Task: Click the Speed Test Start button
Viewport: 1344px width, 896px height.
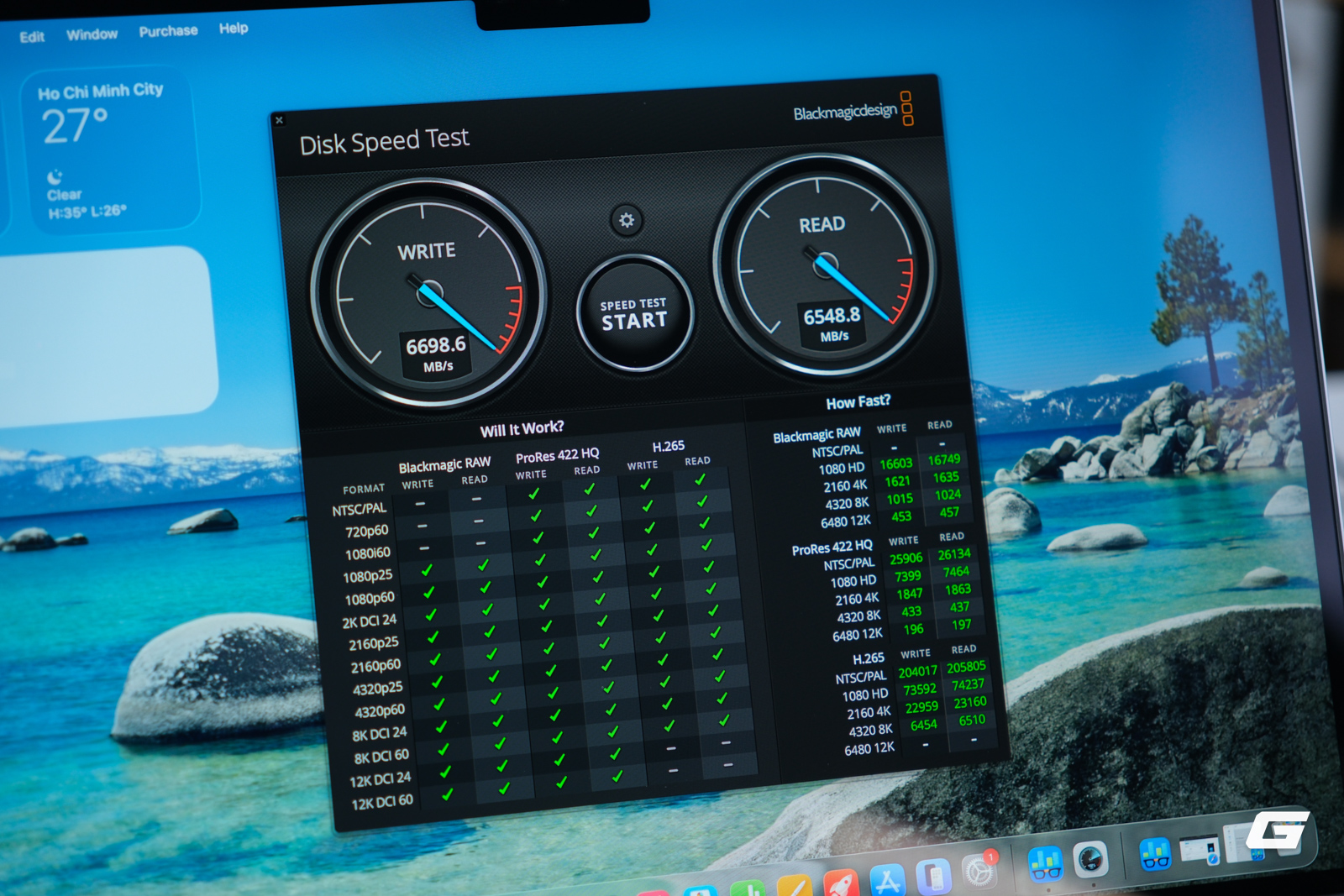Action: point(634,313)
